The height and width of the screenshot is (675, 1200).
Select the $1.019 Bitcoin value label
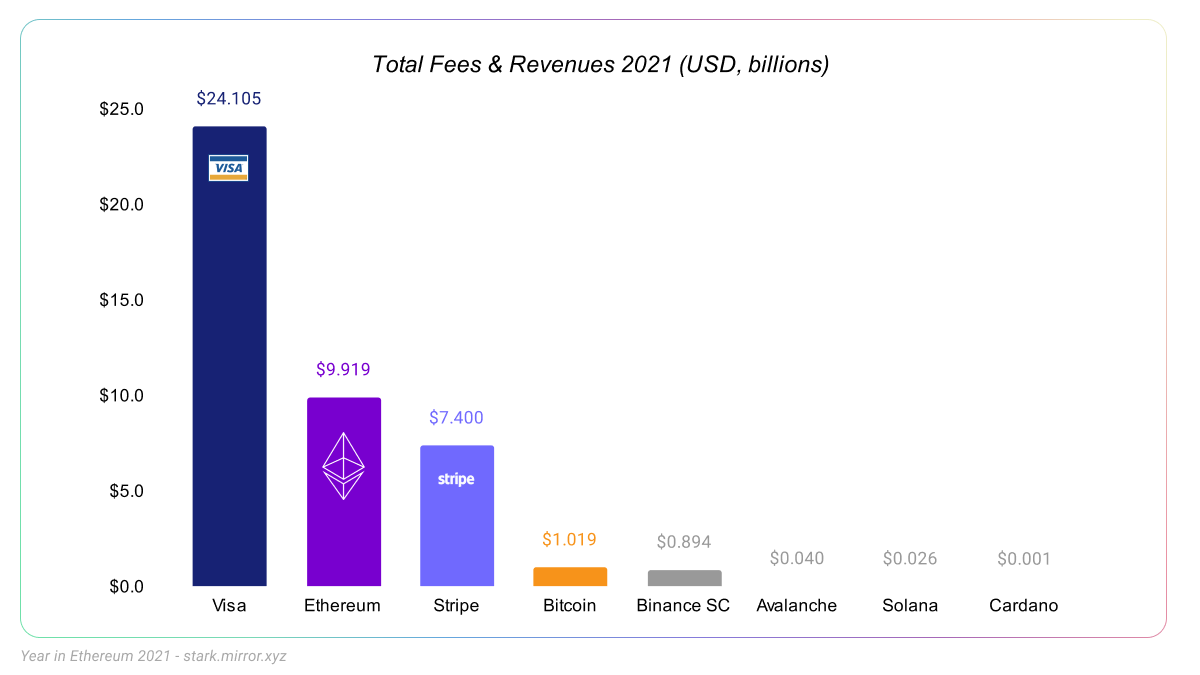570,539
